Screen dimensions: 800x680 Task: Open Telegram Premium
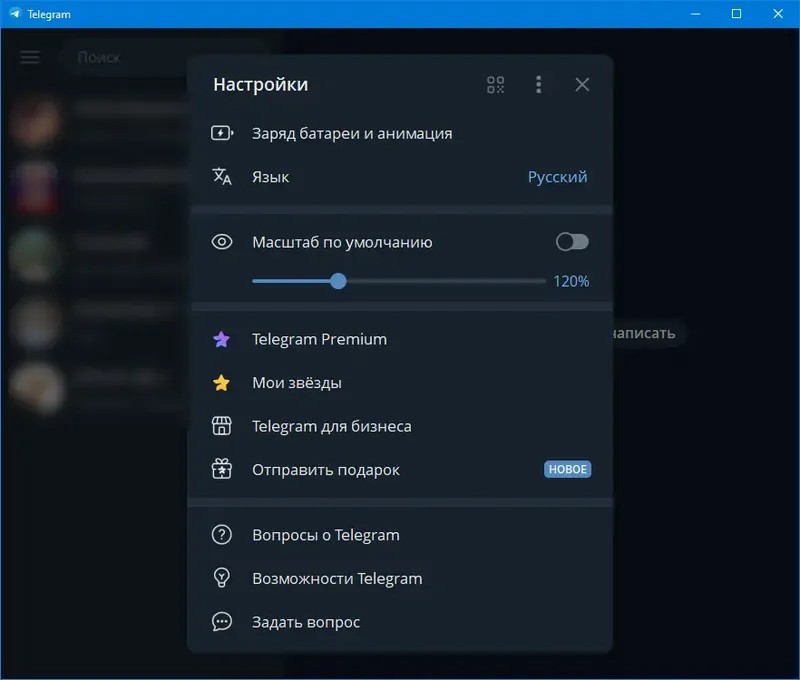[x=400, y=339]
